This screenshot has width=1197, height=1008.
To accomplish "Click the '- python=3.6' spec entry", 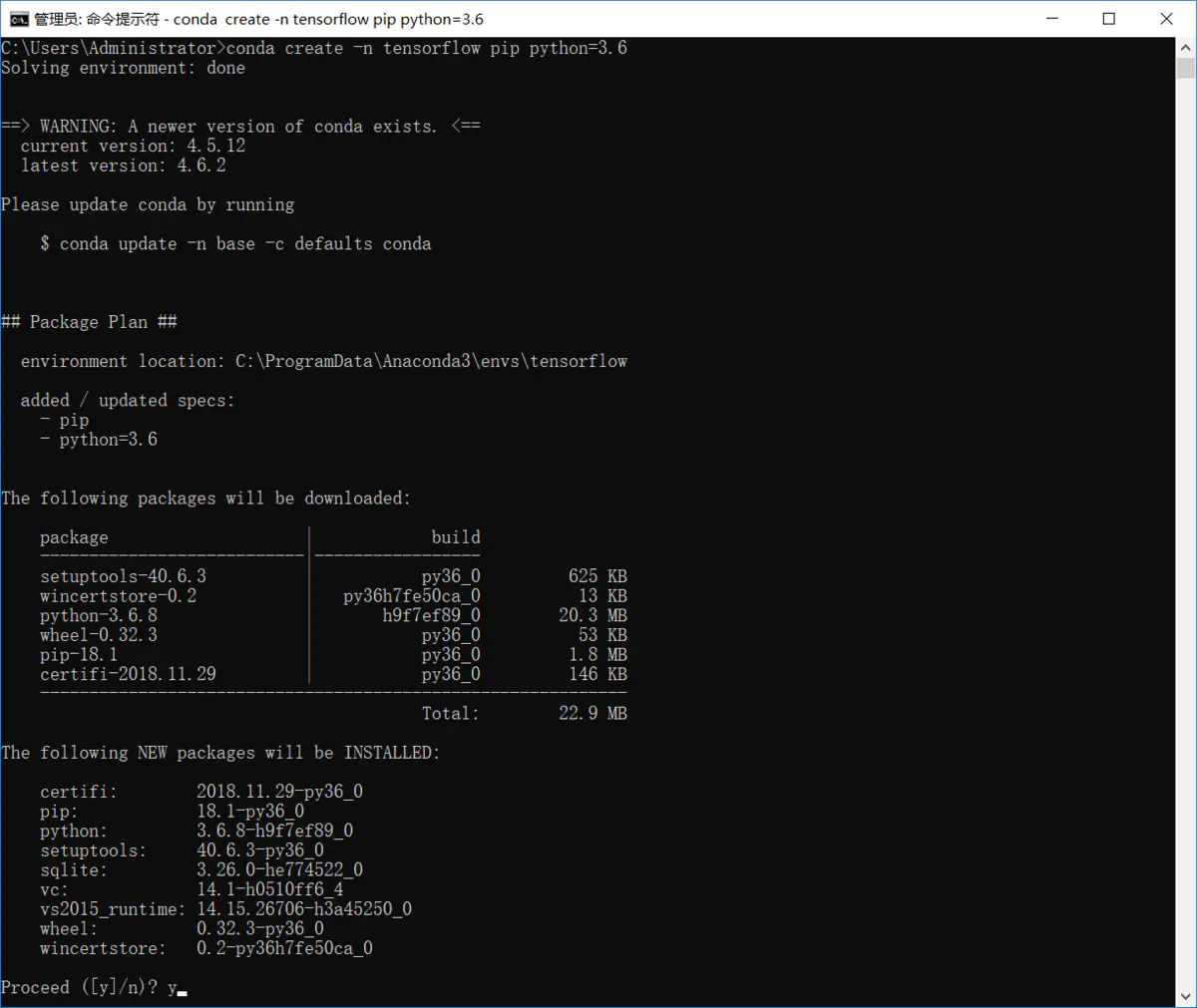I will click(x=99, y=440).
